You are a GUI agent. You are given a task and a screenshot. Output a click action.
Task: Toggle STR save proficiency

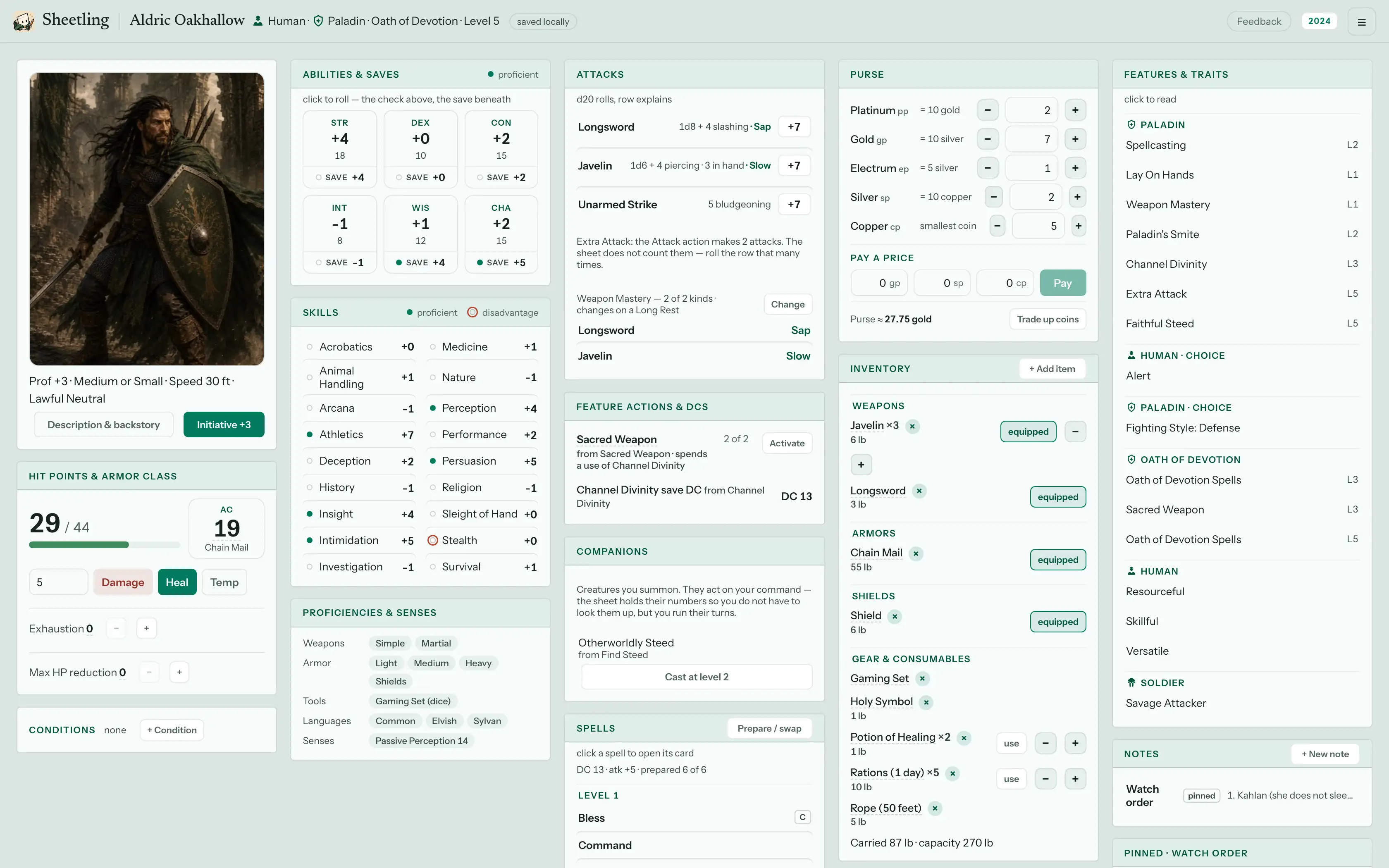[319, 177]
